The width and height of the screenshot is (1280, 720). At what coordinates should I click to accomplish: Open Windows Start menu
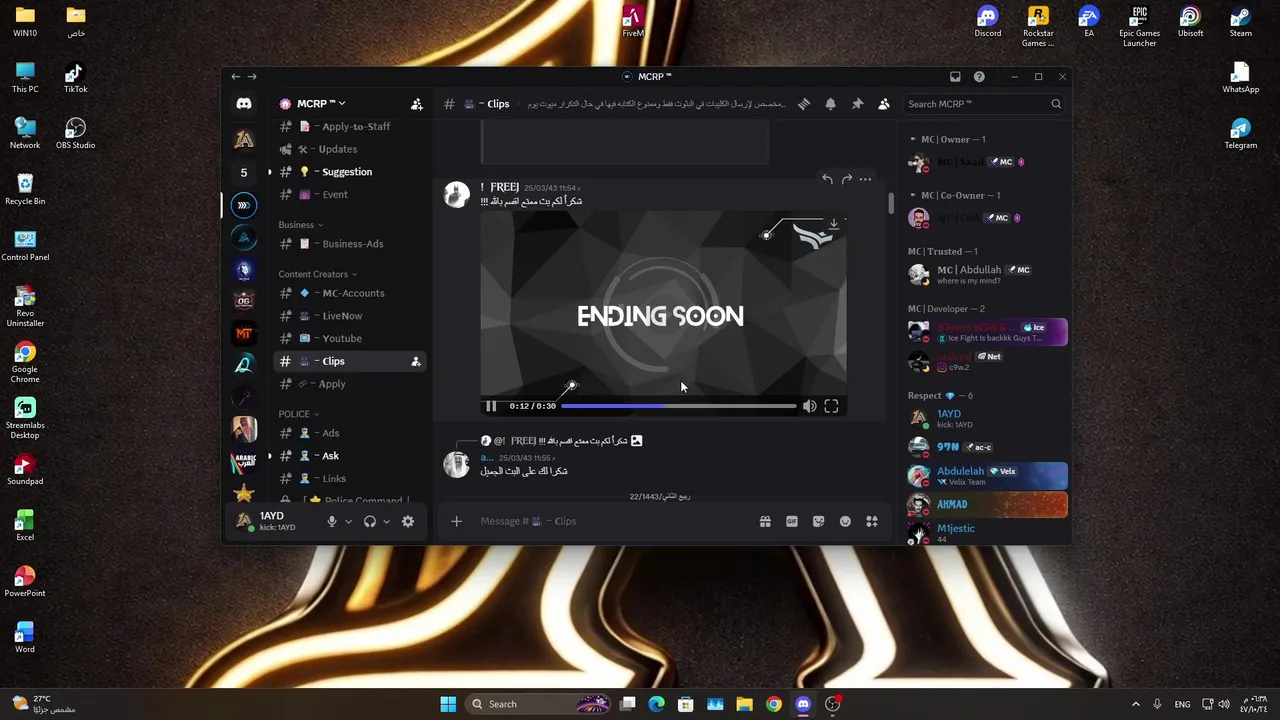point(448,704)
